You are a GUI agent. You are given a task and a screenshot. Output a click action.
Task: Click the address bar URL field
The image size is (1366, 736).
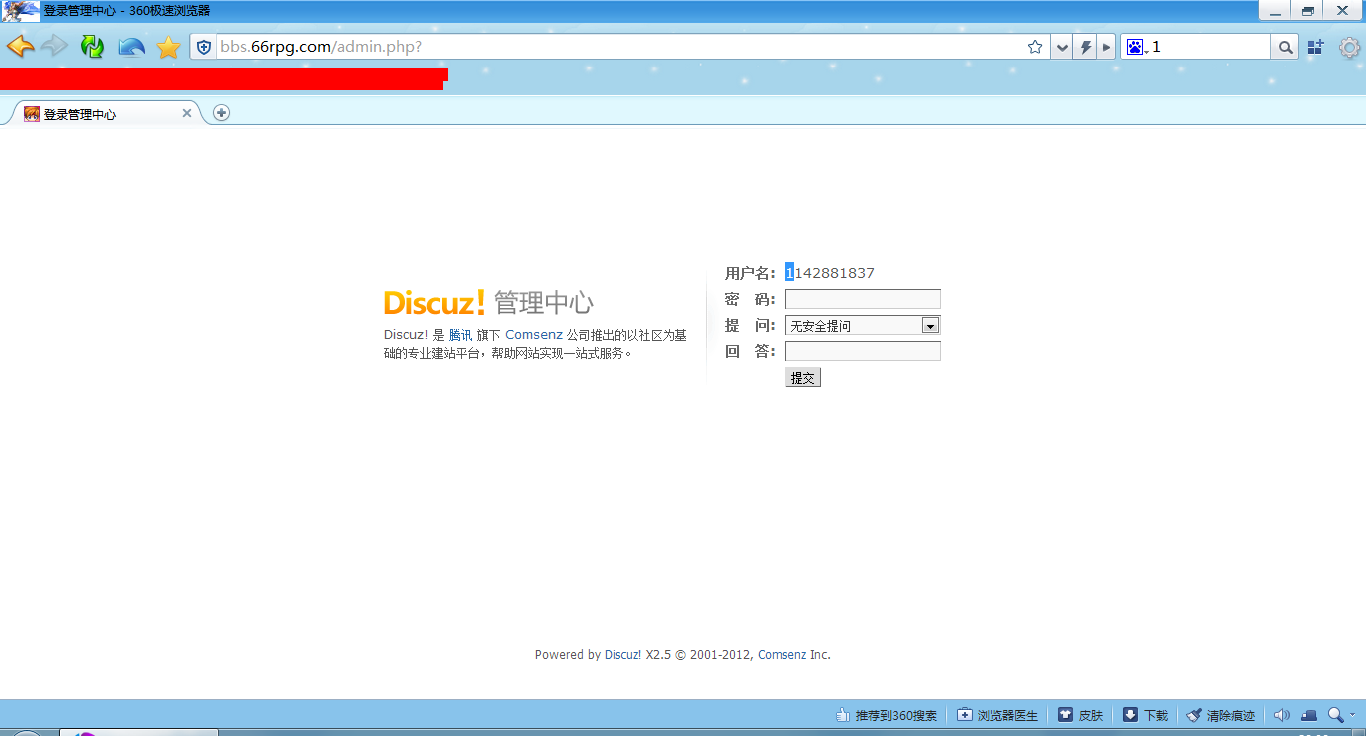620,47
